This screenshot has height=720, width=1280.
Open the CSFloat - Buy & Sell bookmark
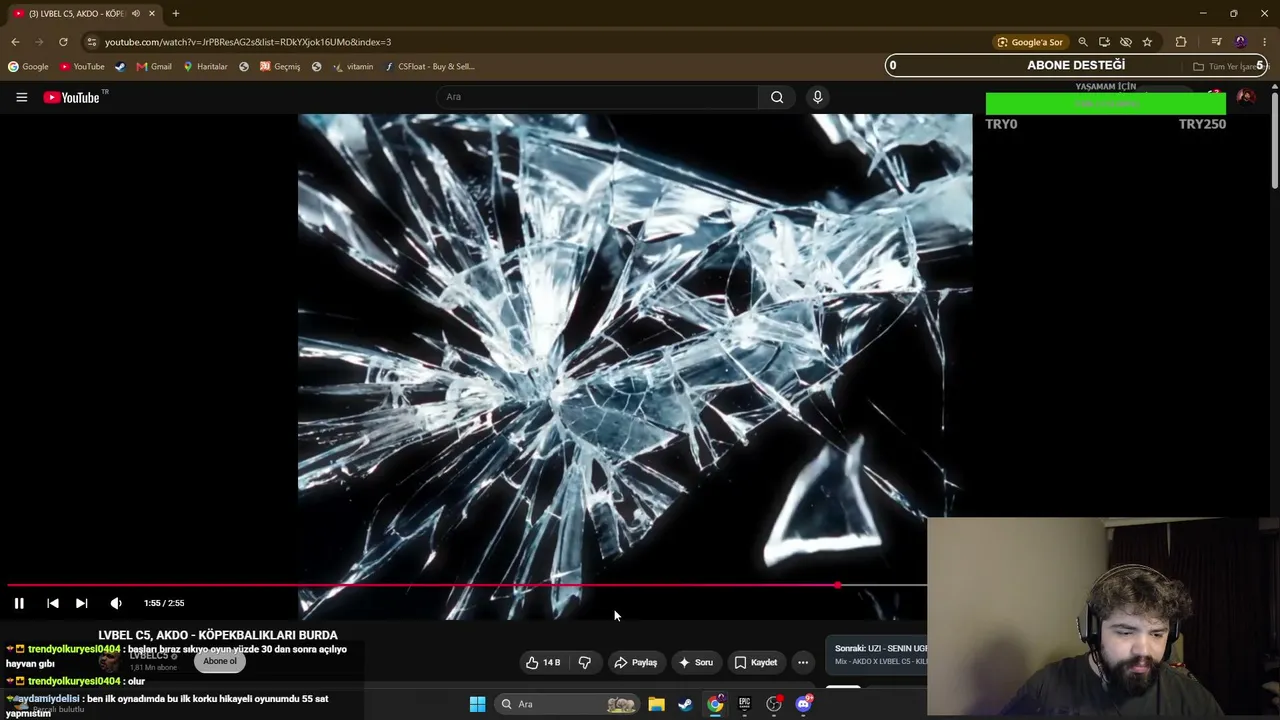(x=429, y=67)
